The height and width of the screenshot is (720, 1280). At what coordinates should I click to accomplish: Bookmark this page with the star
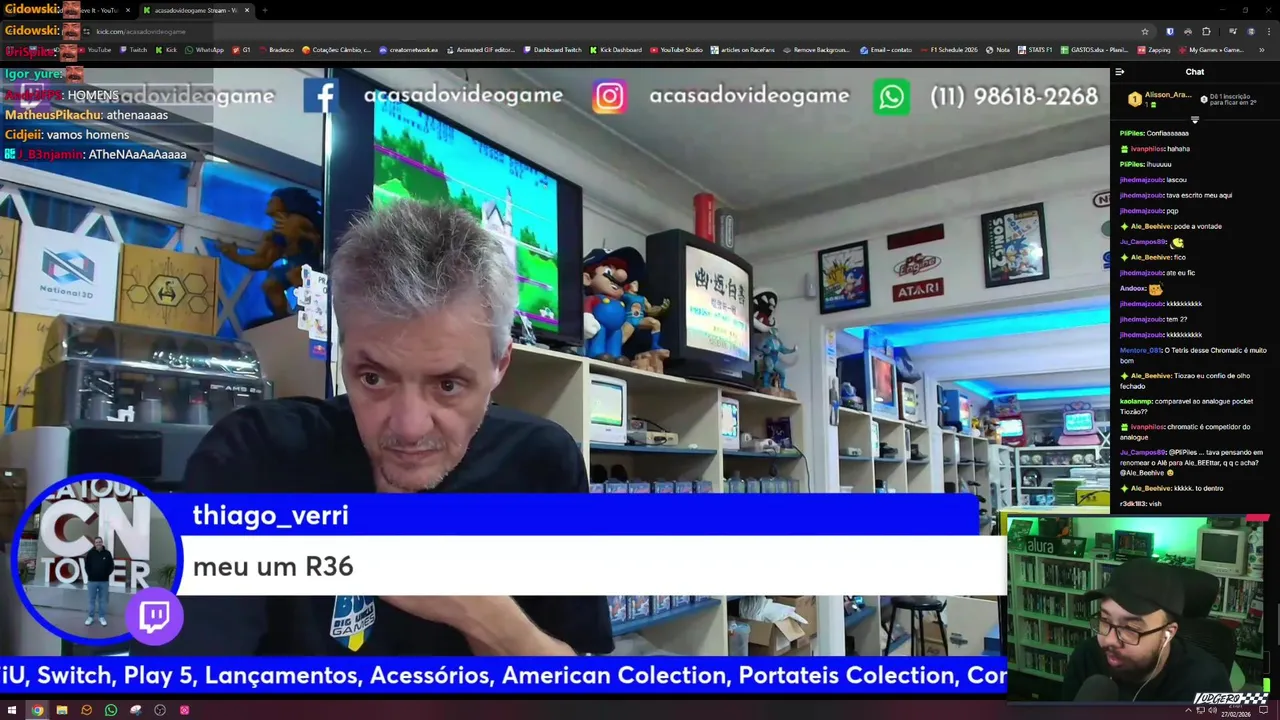[x=1145, y=31]
